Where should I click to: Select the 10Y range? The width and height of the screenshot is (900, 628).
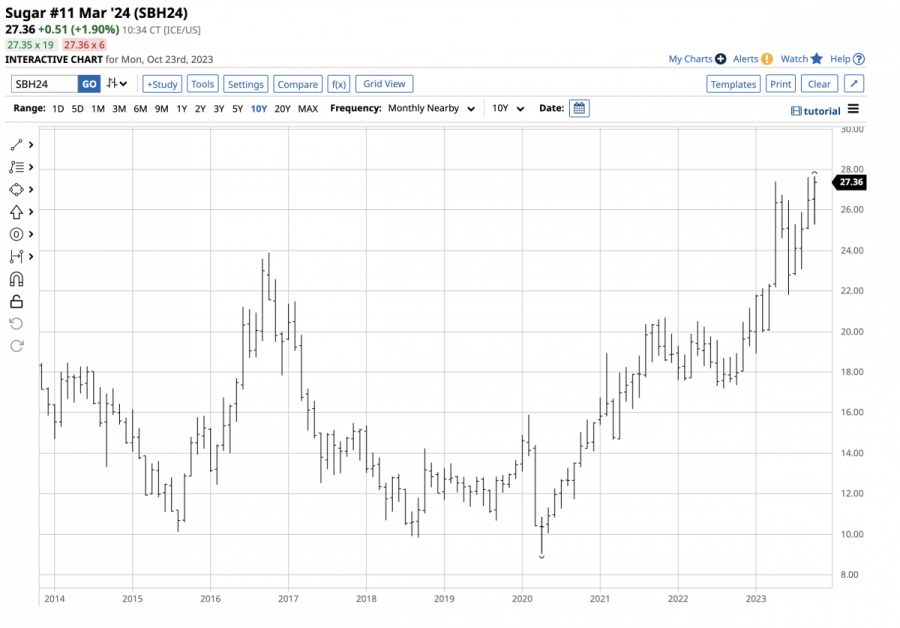click(x=259, y=108)
